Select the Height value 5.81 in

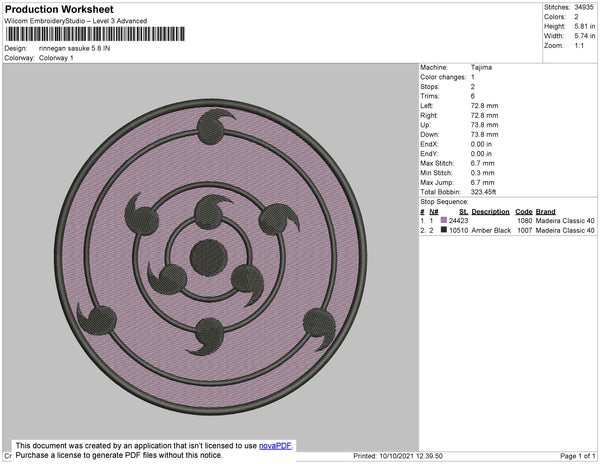584,26
